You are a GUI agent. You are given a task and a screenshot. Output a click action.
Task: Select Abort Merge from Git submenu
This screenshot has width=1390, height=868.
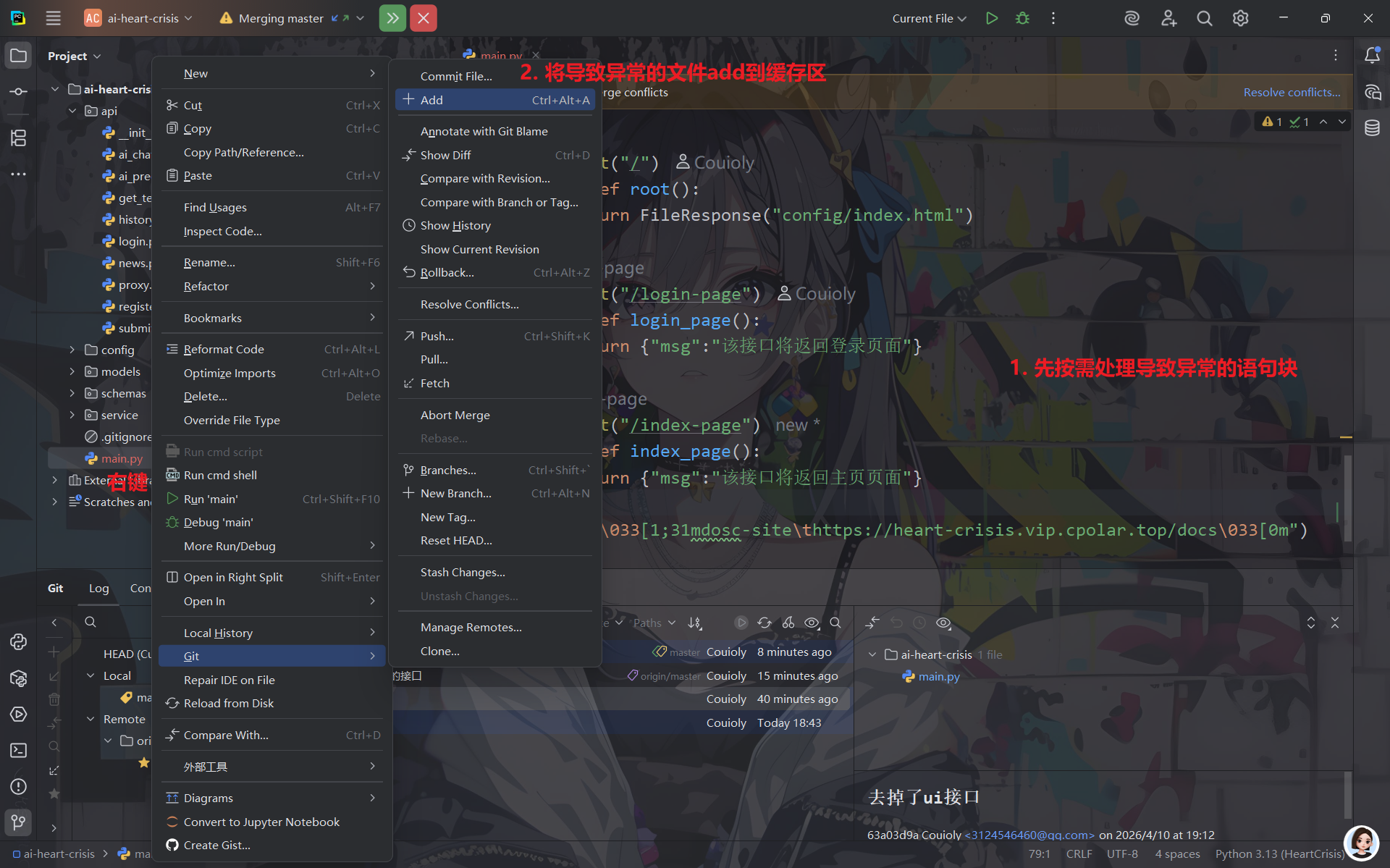point(495,415)
